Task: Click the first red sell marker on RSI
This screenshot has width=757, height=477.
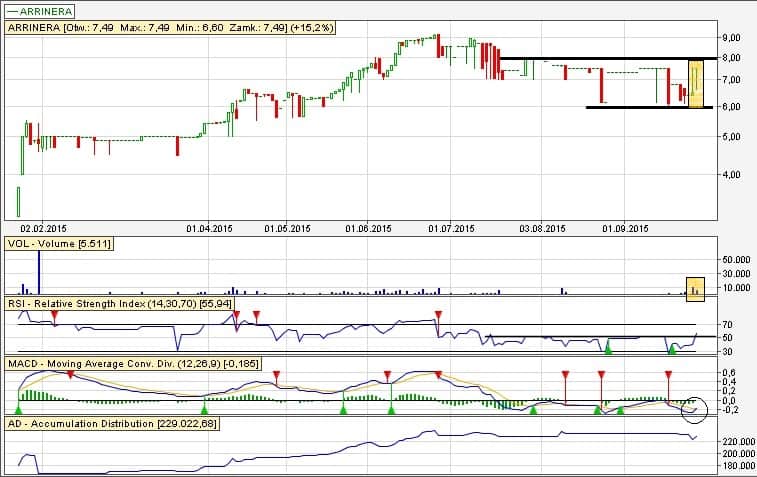Action: pyautogui.click(x=55, y=315)
